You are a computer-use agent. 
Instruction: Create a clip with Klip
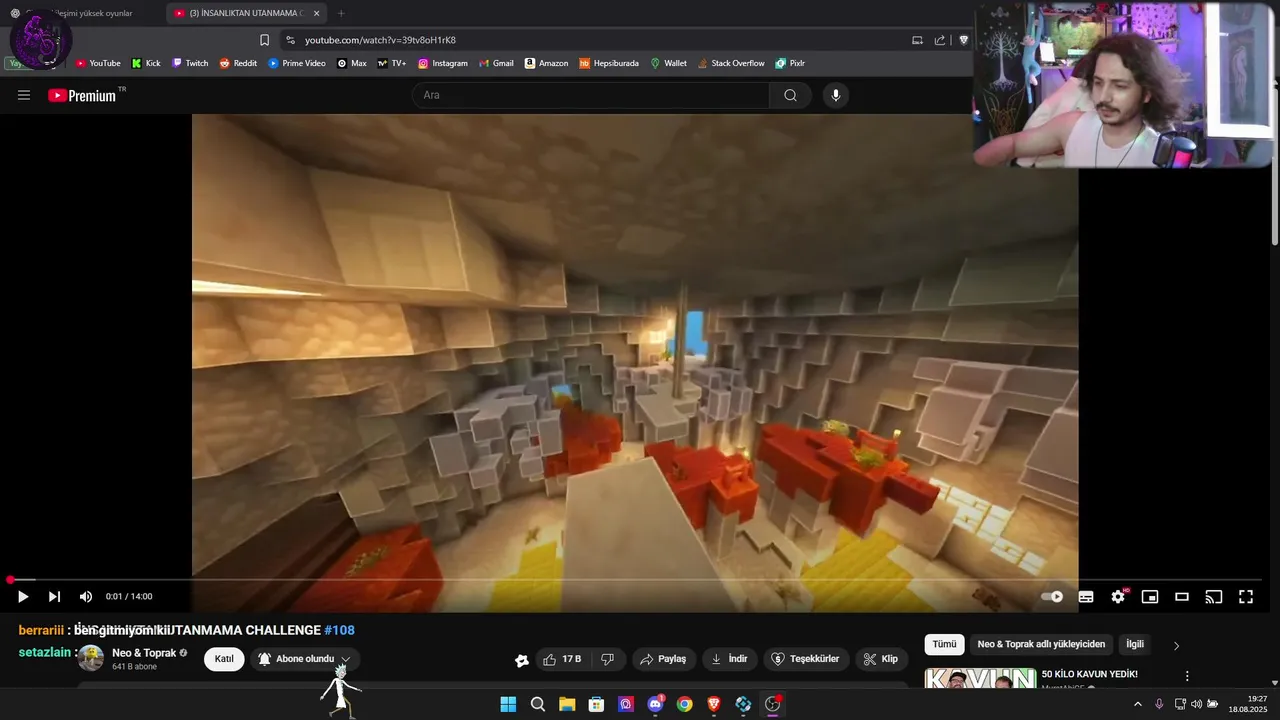[x=881, y=659]
